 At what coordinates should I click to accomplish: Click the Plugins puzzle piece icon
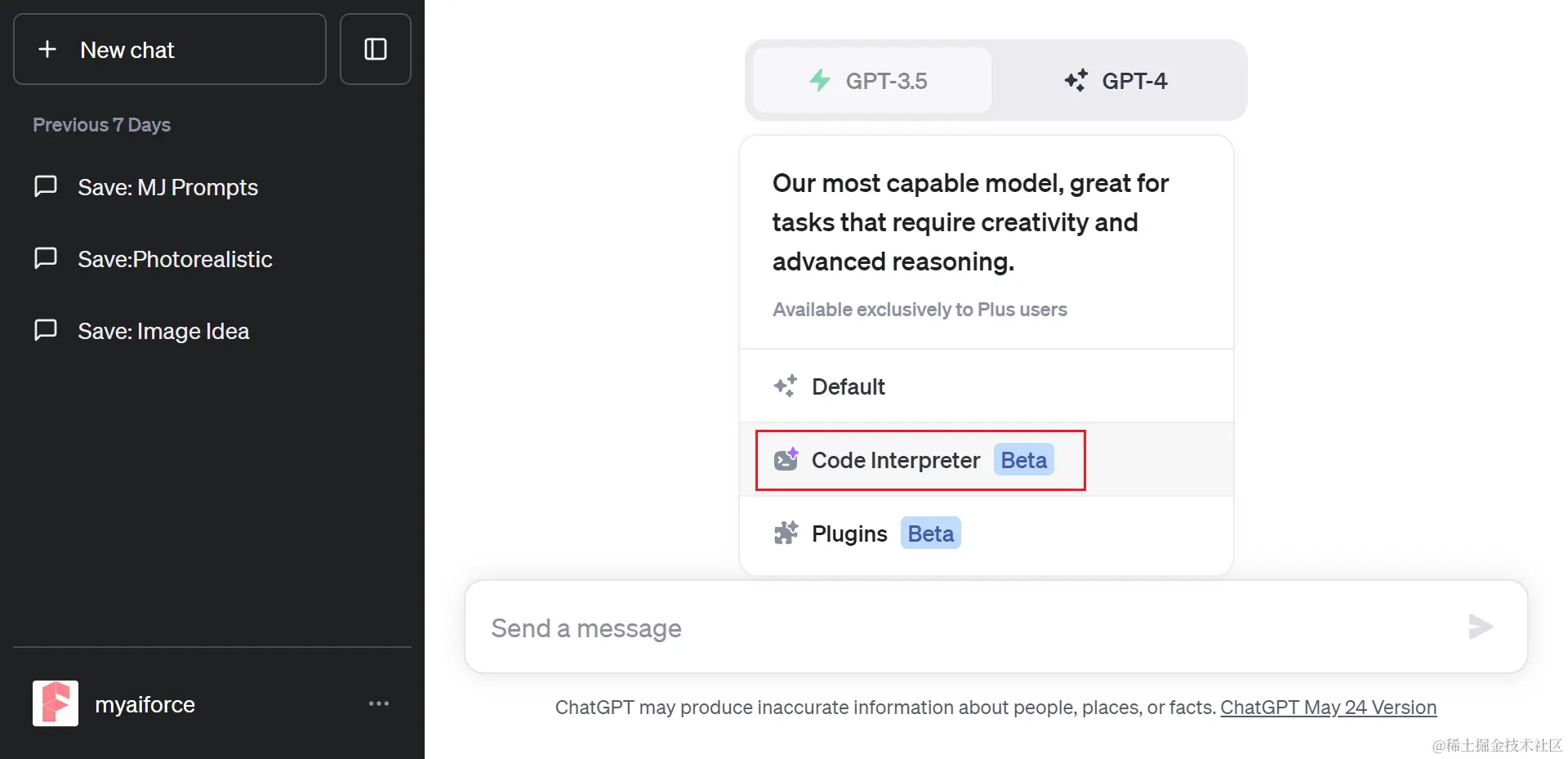[x=786, y=533]
